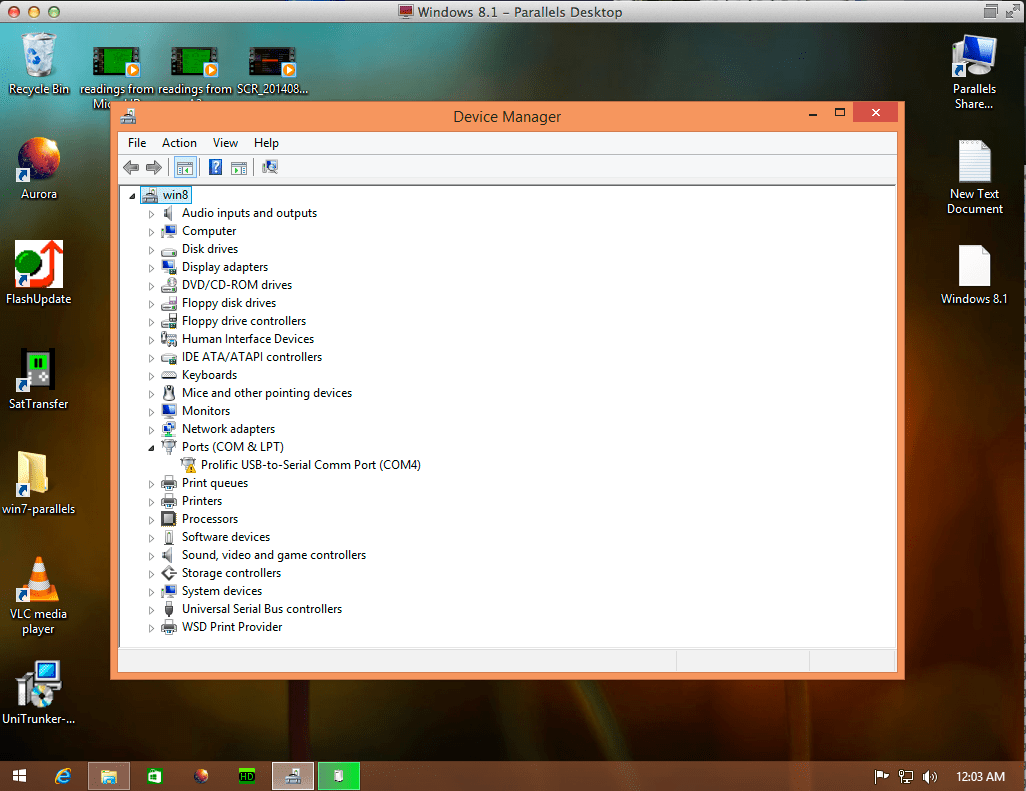Select IDE ATA/ATAPI controllers entry
Image resolution: width=1026 pixels, height=791 pixels.
click(252, 357)
